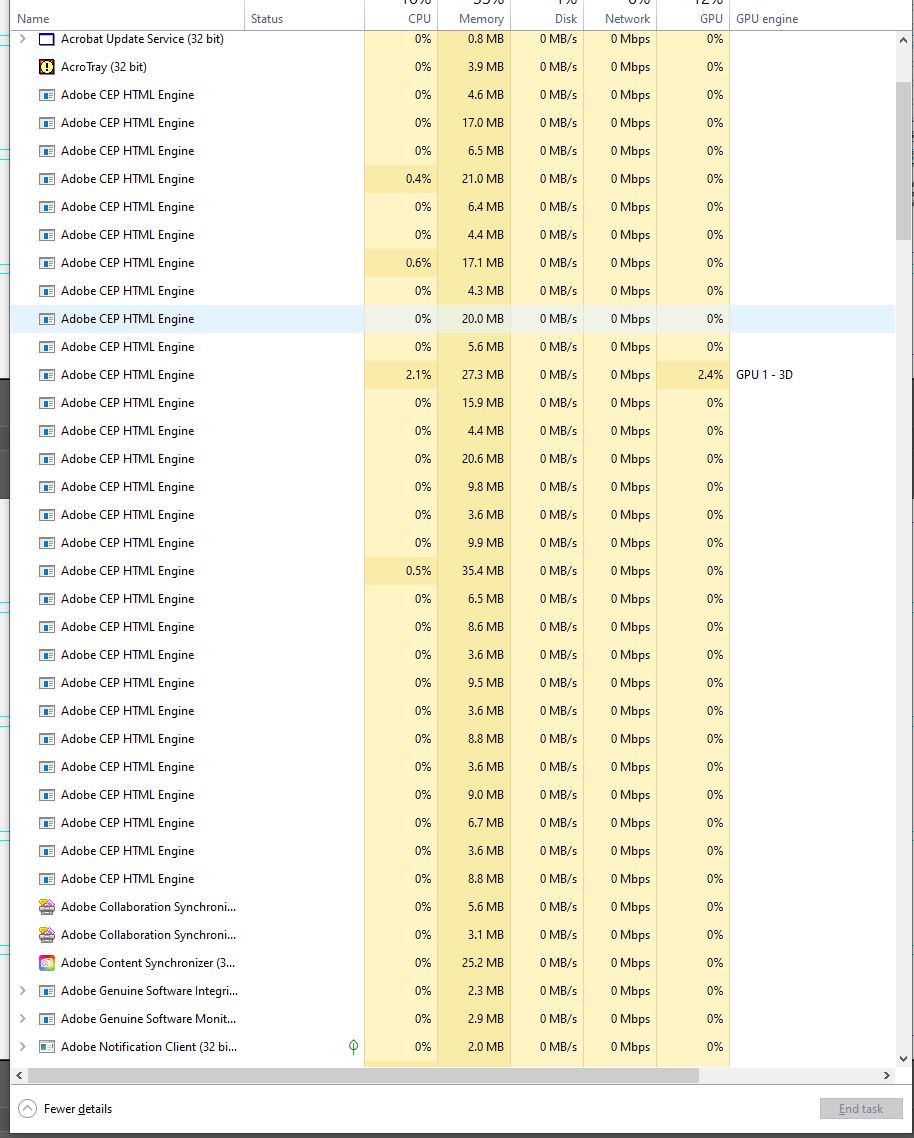Click the Adobe Content Synchronizer icon
Viewport: 914px width, 1138px height.
(x=45, y=963)
